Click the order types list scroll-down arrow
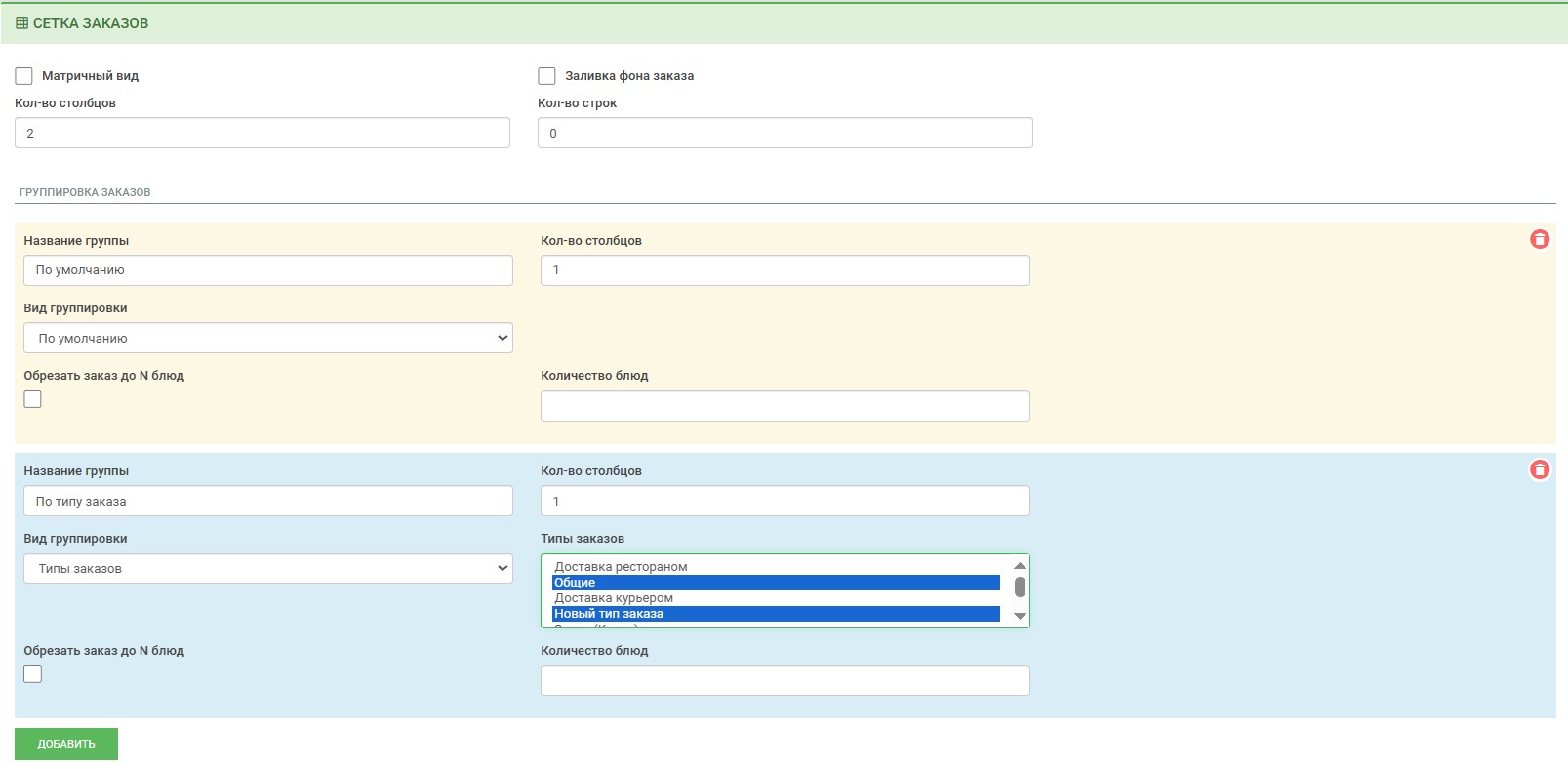Image resolution: width=1568 pixels, height=769 pixels. [1020, 616]
